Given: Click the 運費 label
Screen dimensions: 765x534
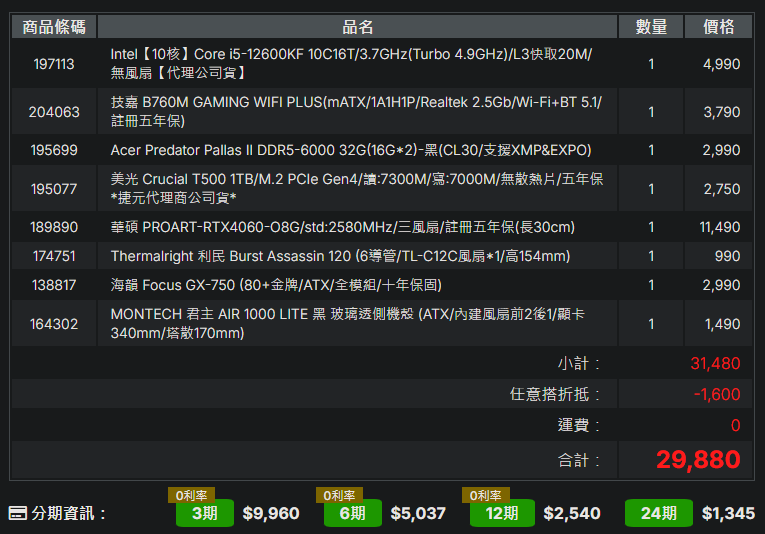Looking at the screenshot, I should click(x=579, y=425).
